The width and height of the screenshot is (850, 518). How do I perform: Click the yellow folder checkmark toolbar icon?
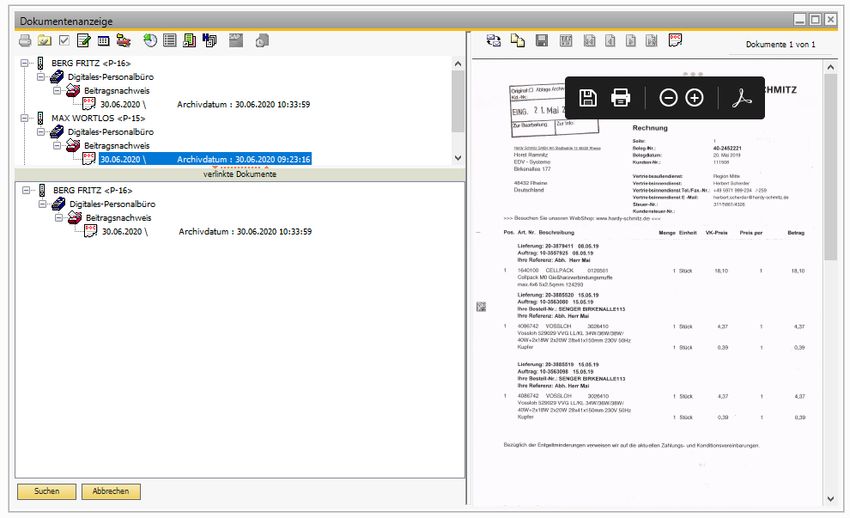[x=44, y=41]
